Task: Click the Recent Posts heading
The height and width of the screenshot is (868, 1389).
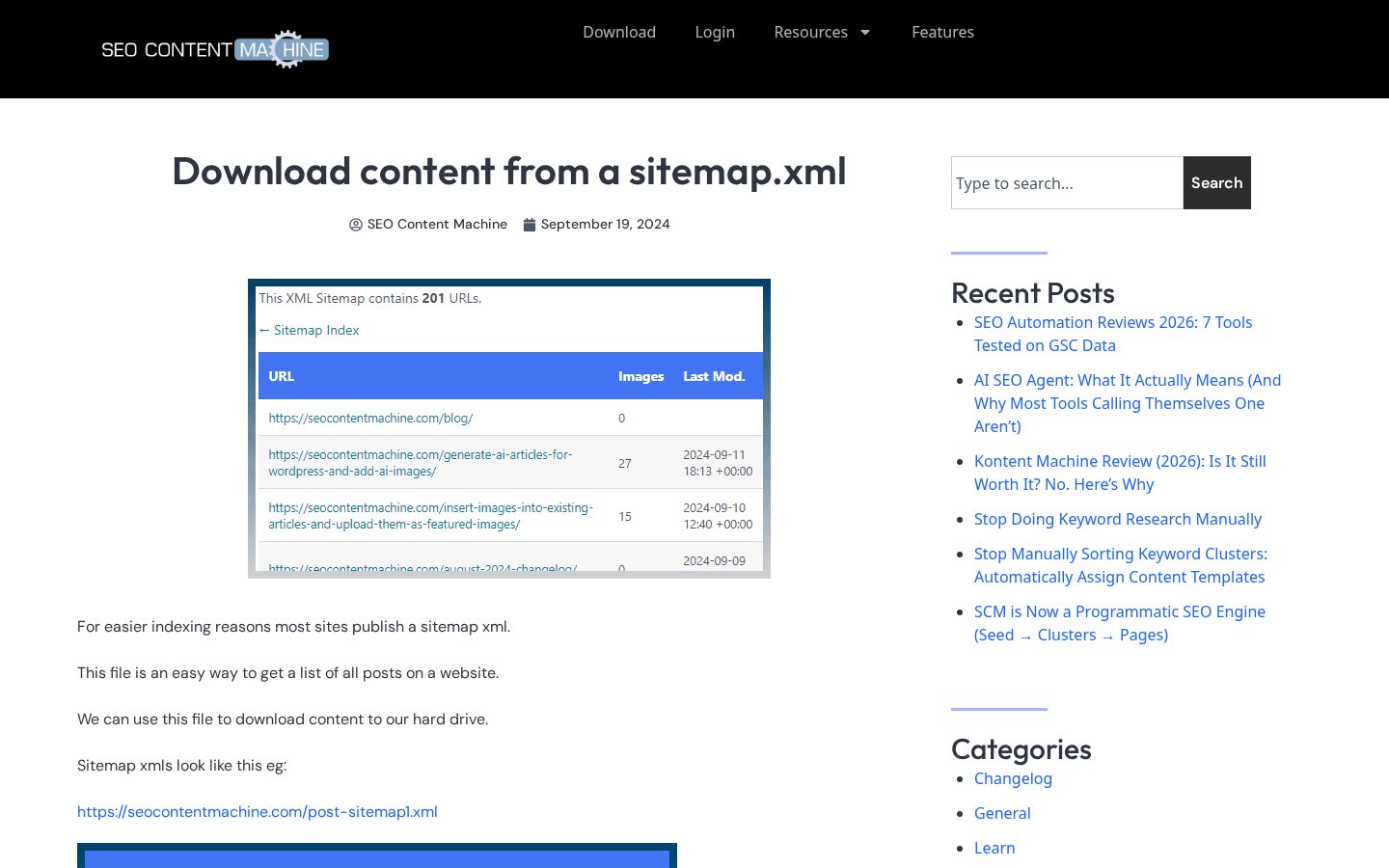Action: [1033, 293]
